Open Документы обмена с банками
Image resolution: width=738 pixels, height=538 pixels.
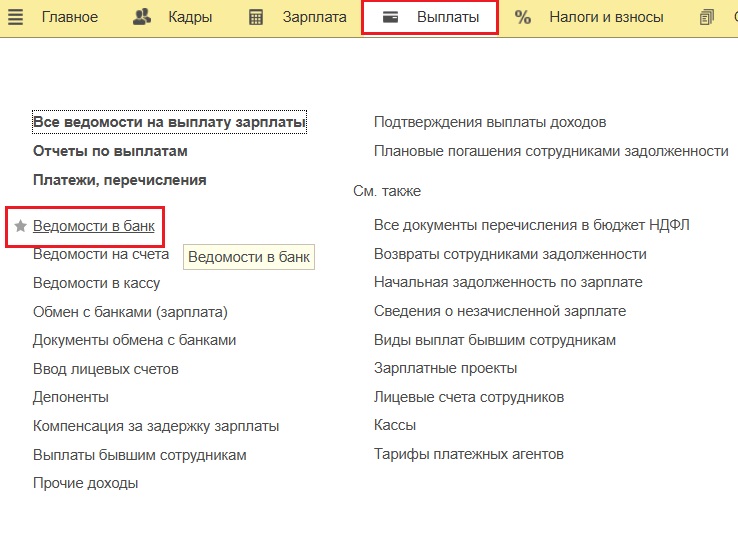135,340
